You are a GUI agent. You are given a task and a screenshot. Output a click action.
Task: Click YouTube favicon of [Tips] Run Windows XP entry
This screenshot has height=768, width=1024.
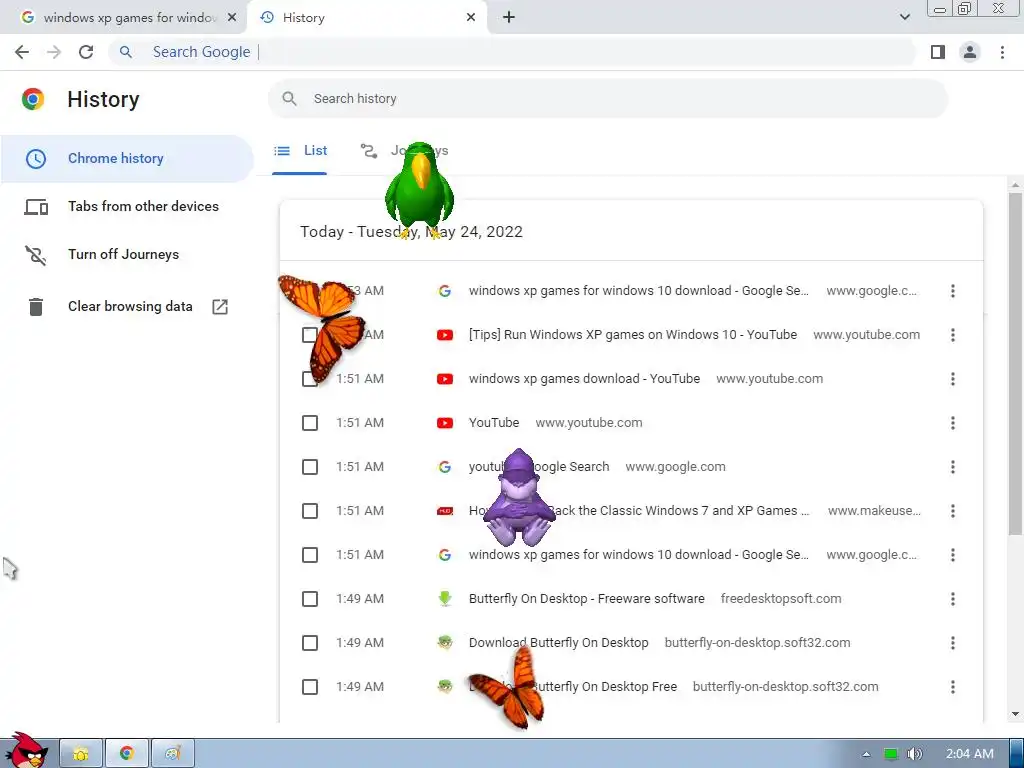tap(445, 335)
